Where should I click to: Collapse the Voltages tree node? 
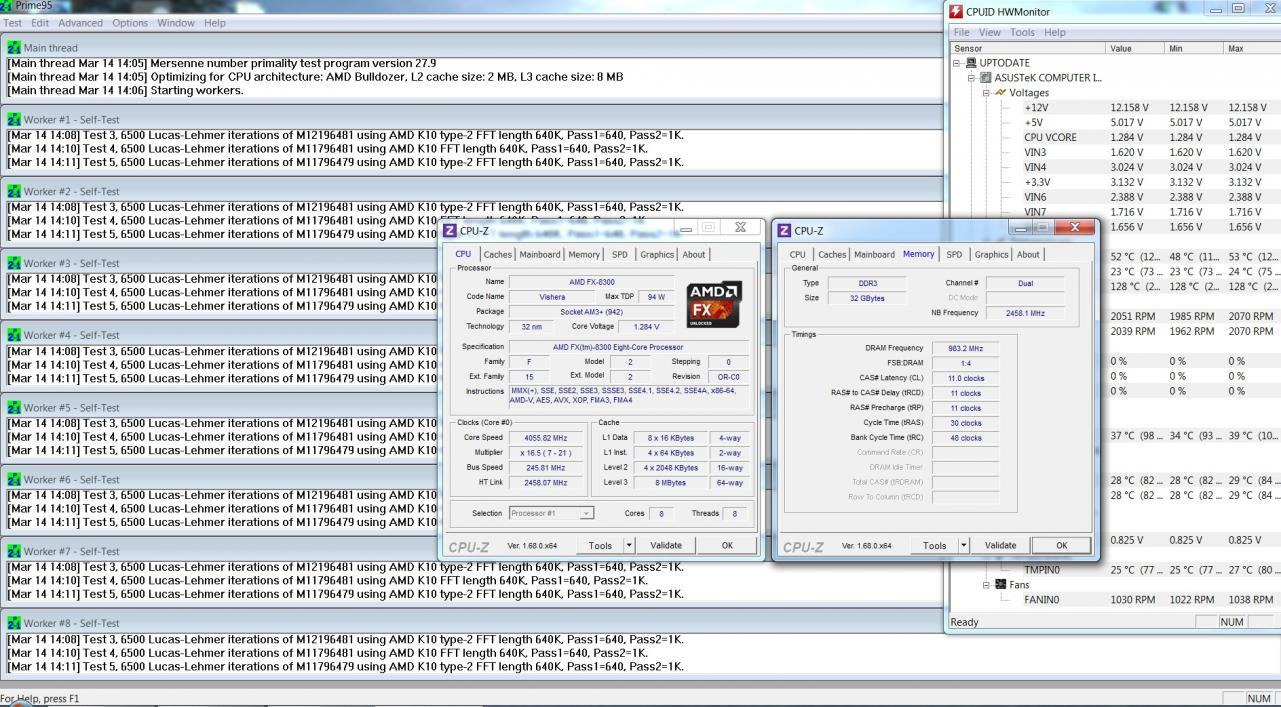pyautogui.click(x=986, y=93)
